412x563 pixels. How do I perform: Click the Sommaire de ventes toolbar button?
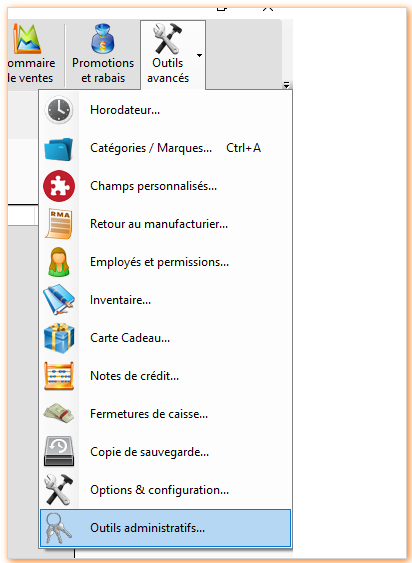click(x=31, y=54)
